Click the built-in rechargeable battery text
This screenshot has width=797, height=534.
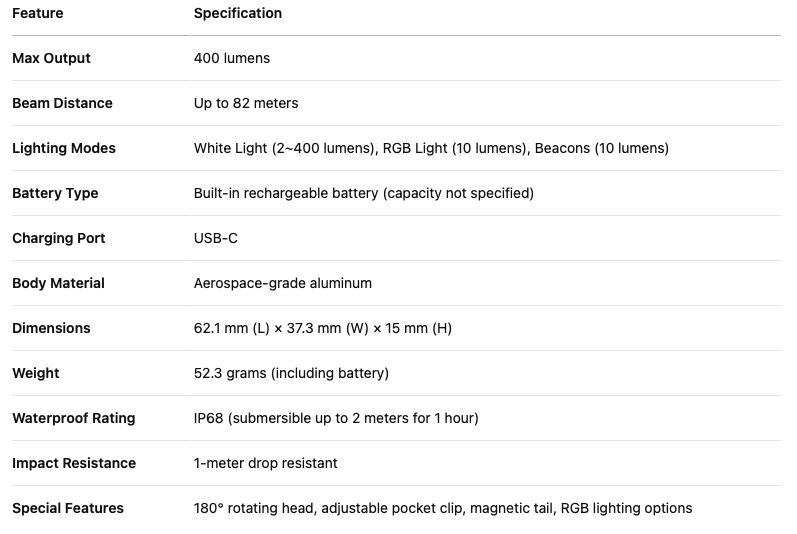click(363, 193)
